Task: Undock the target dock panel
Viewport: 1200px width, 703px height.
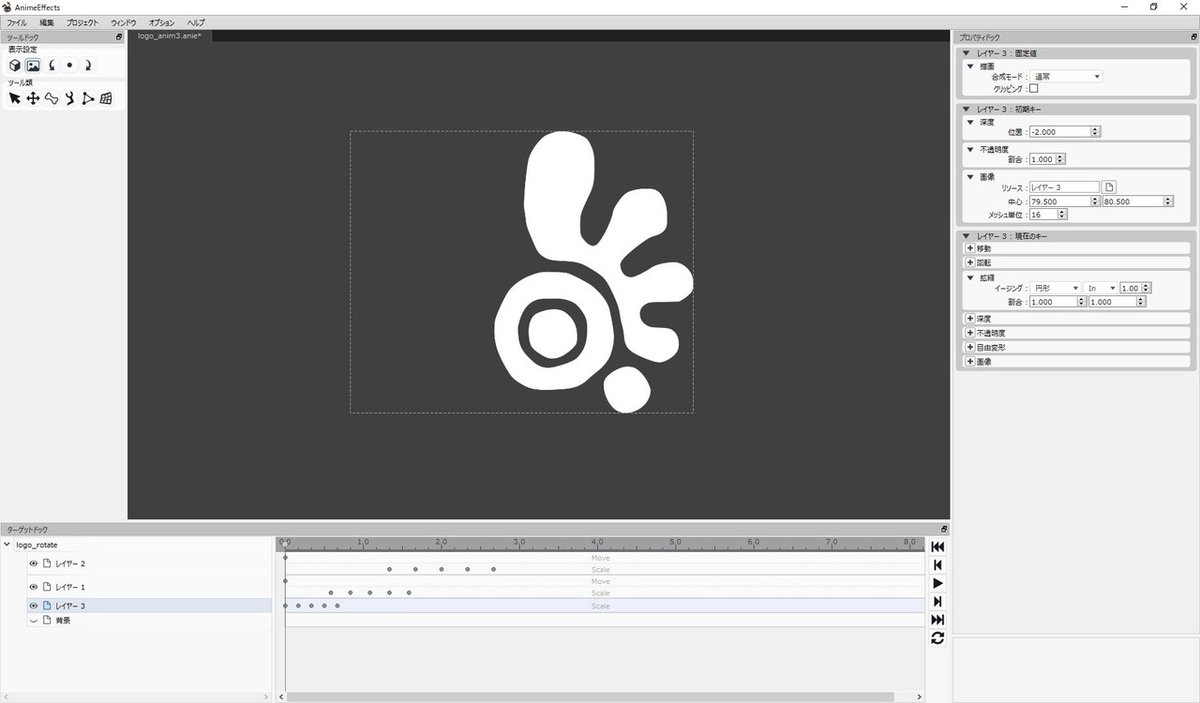Action: [x=944, y=529]
